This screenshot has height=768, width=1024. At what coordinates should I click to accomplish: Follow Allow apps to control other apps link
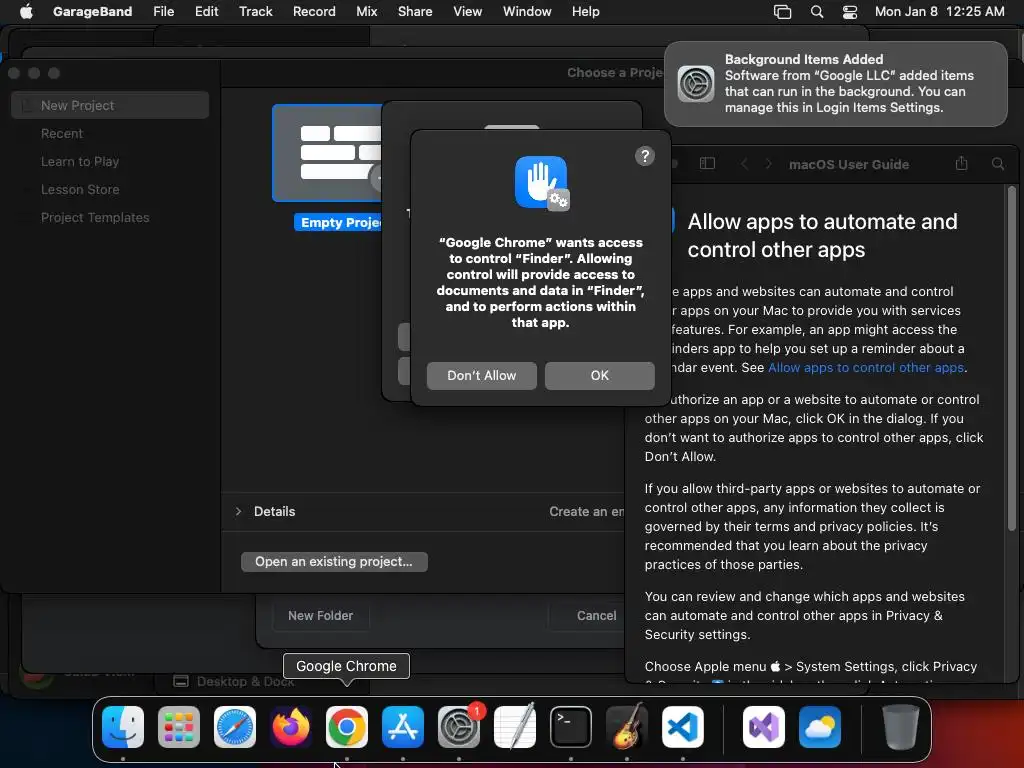click(x=866, y=368)
